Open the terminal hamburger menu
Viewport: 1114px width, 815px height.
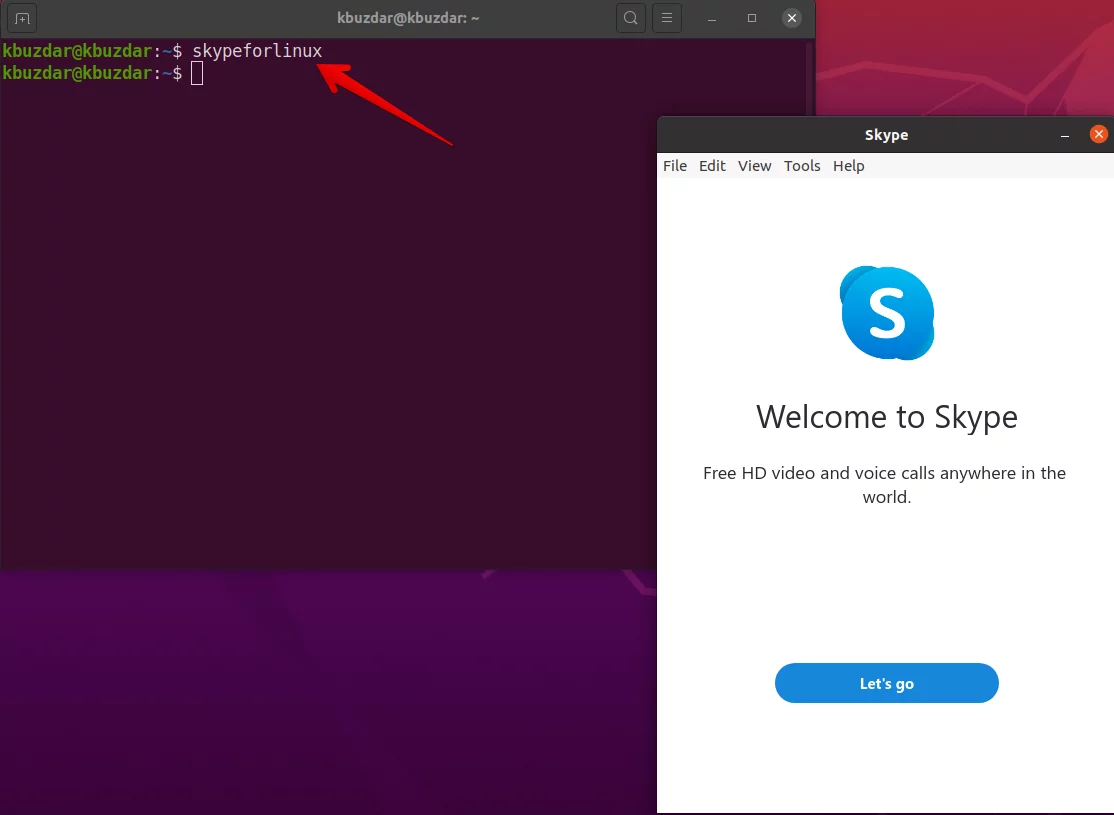click(x=666, y=18)
